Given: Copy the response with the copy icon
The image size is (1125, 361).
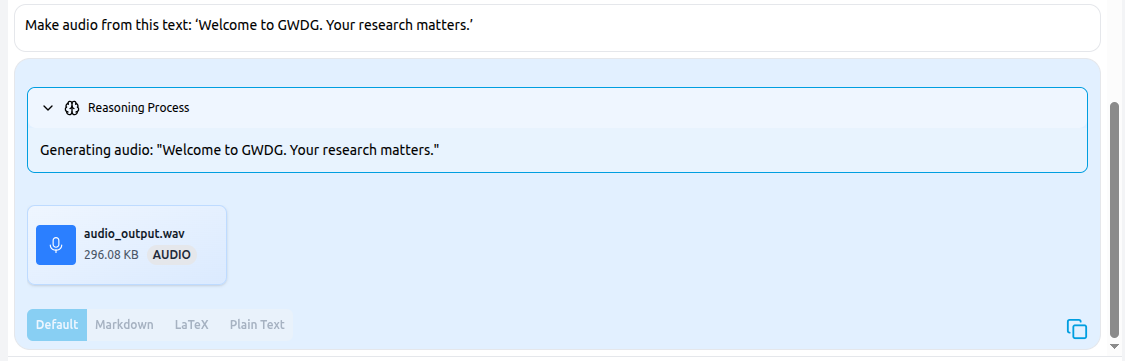Looking at the screenshot, I should [1076, 329].
